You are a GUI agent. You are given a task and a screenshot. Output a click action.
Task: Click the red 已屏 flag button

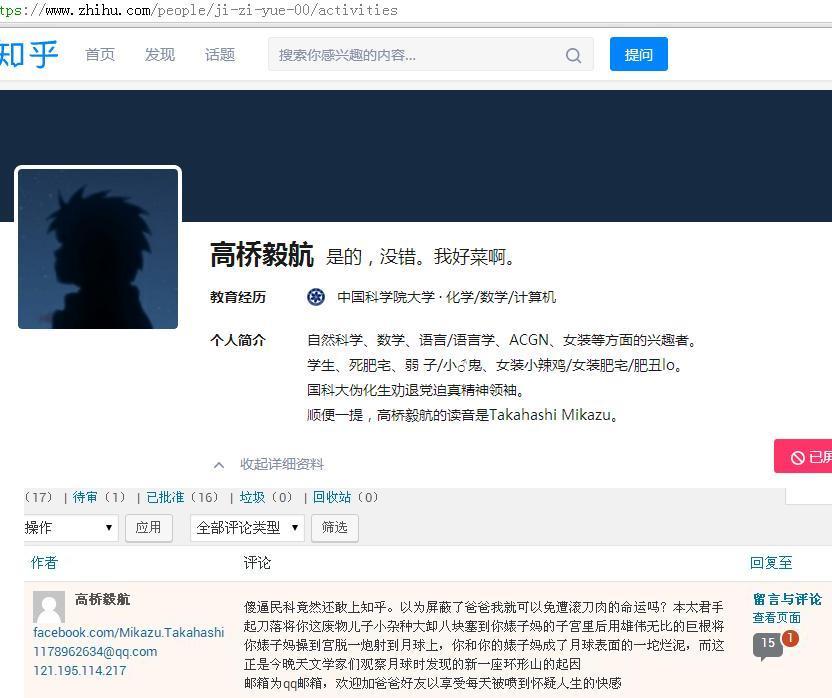pos(806,456)
